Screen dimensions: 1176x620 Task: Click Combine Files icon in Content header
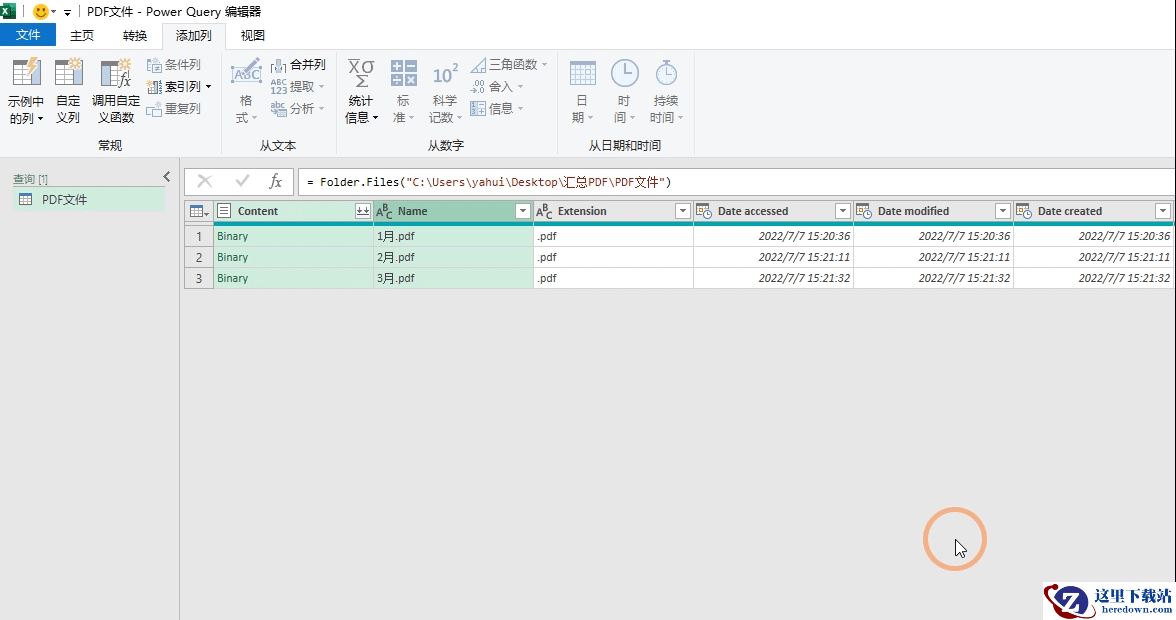pyautogui.click(x=362, y=211)
